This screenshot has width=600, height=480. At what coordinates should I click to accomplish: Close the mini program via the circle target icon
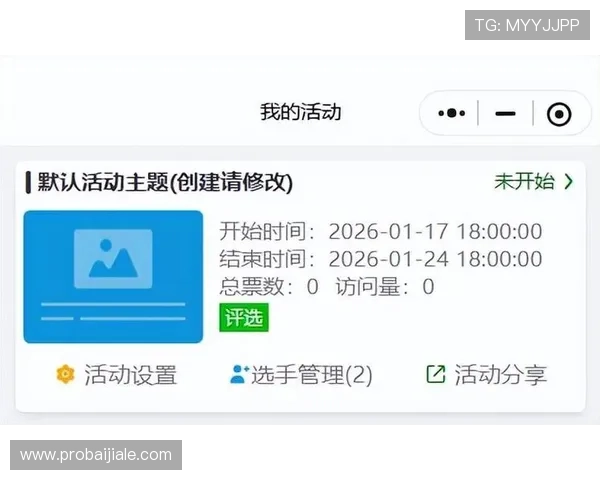pyautogui.click(x=559, y=114)
